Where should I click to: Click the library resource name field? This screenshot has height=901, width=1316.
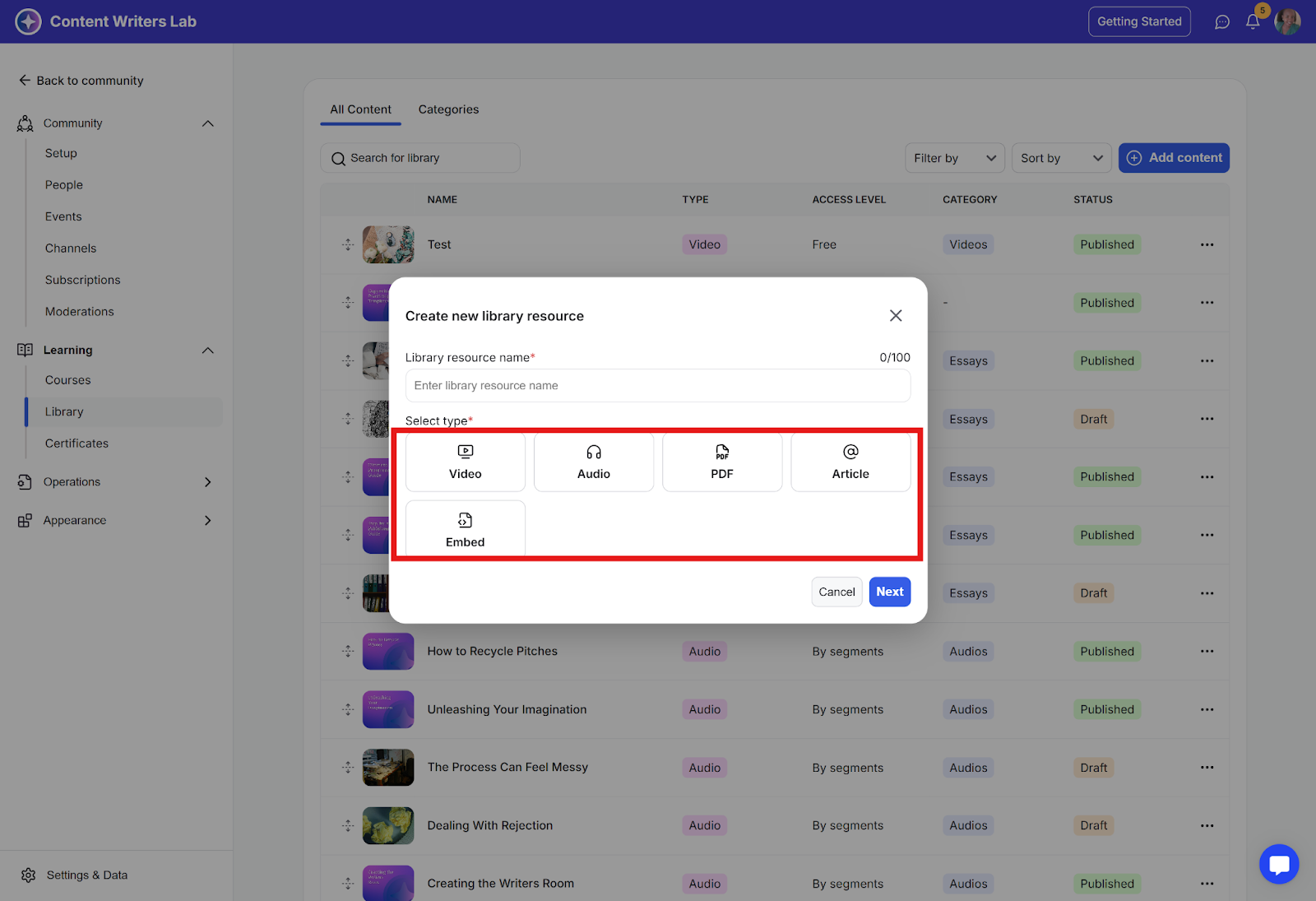point(657,386)
